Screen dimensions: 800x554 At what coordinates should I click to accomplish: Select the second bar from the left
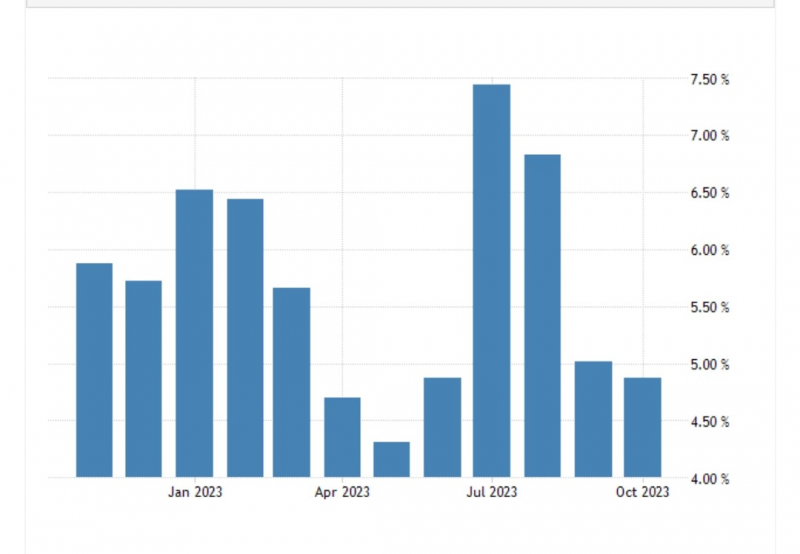tap(144, 378)
